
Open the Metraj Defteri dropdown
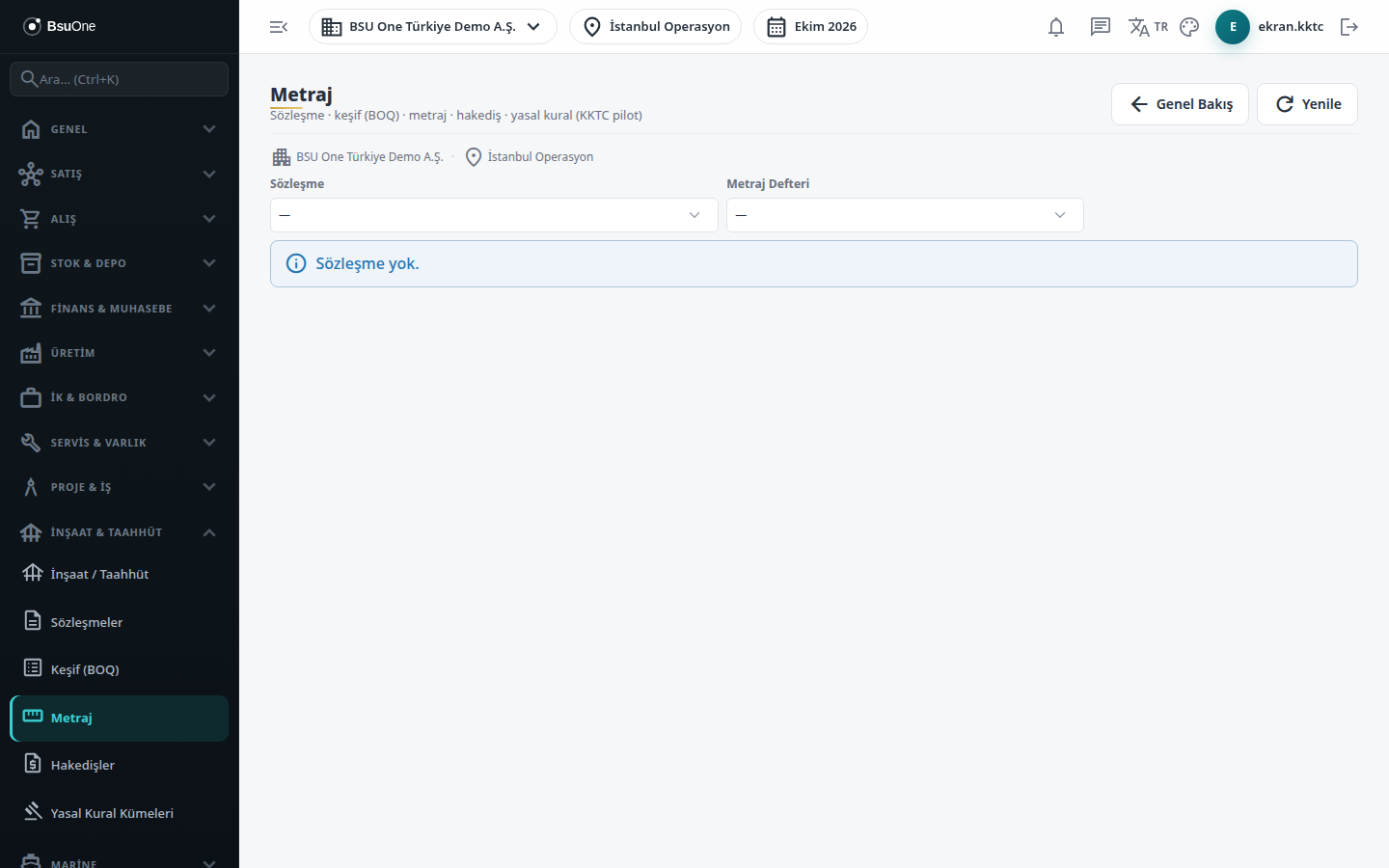pyautogui.click(x=905, y=215)
